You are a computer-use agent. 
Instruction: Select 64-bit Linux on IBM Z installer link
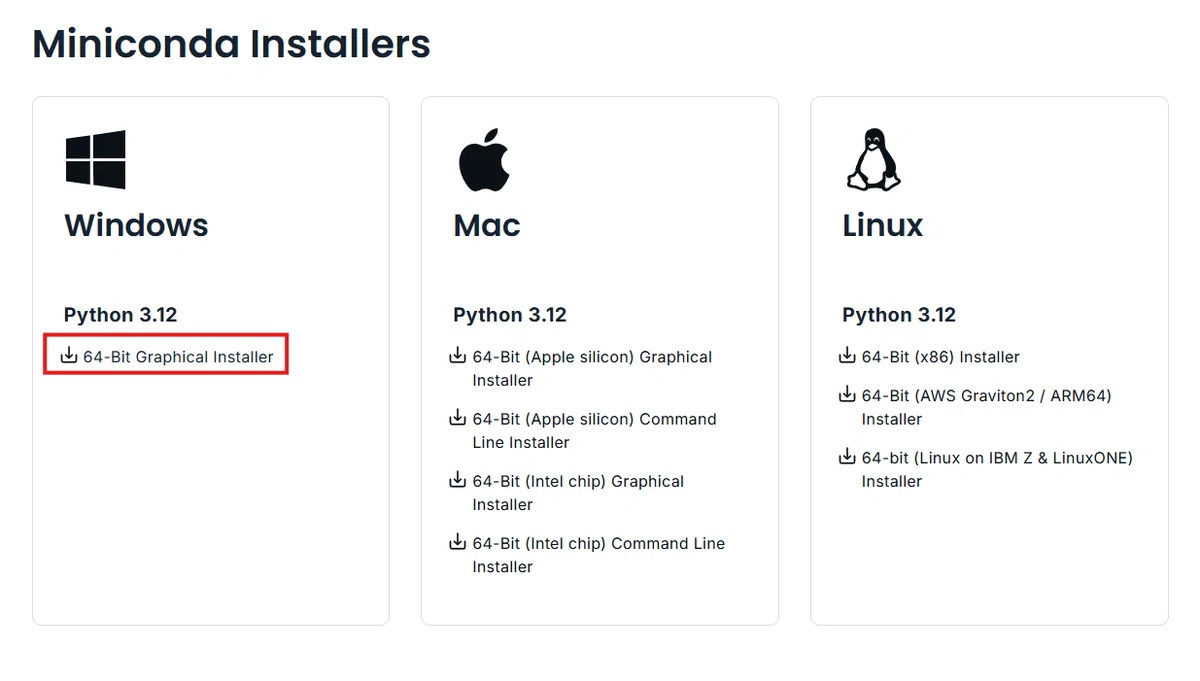(x=997, y=470)
